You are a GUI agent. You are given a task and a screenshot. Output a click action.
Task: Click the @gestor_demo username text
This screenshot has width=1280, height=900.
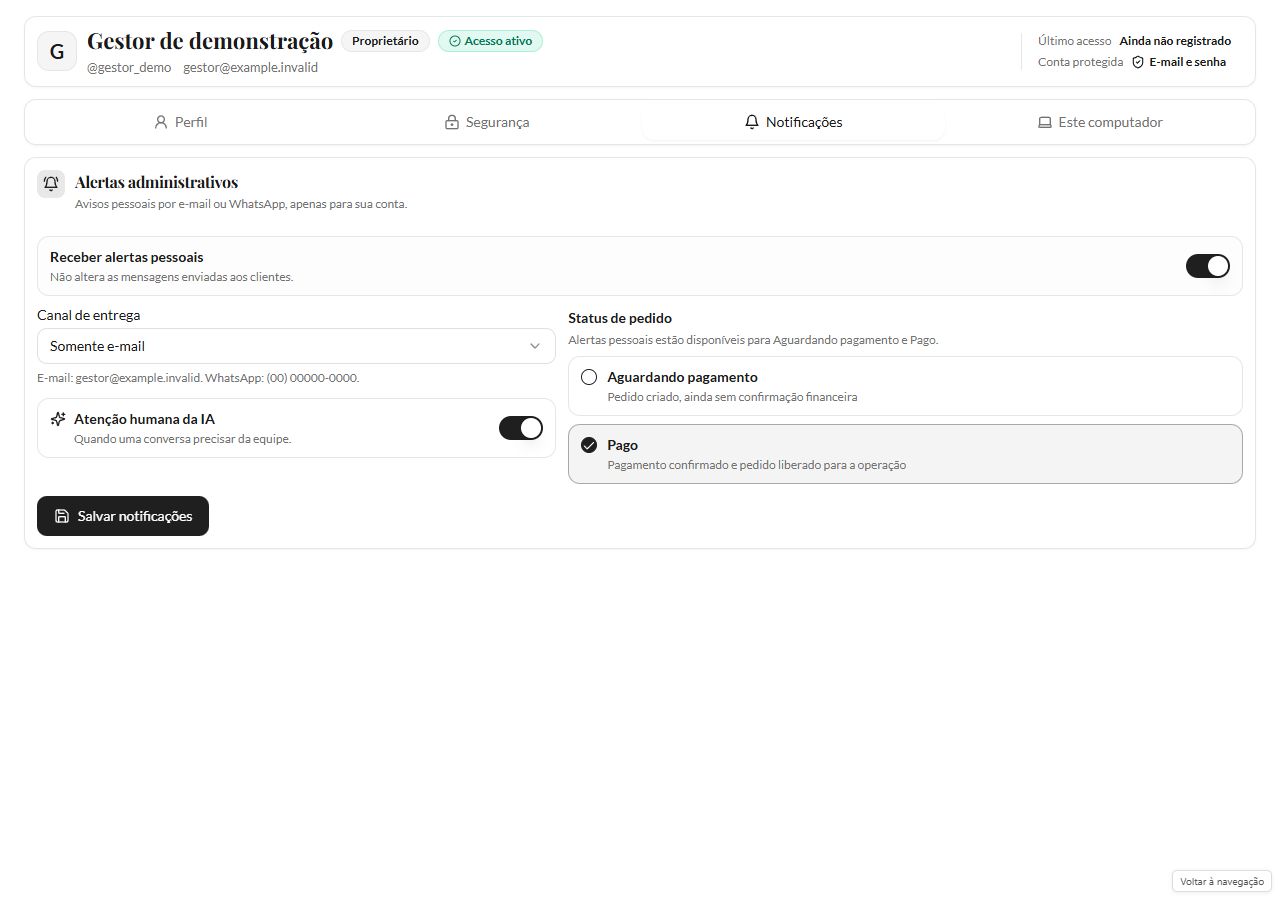click(x=129, y=68)
